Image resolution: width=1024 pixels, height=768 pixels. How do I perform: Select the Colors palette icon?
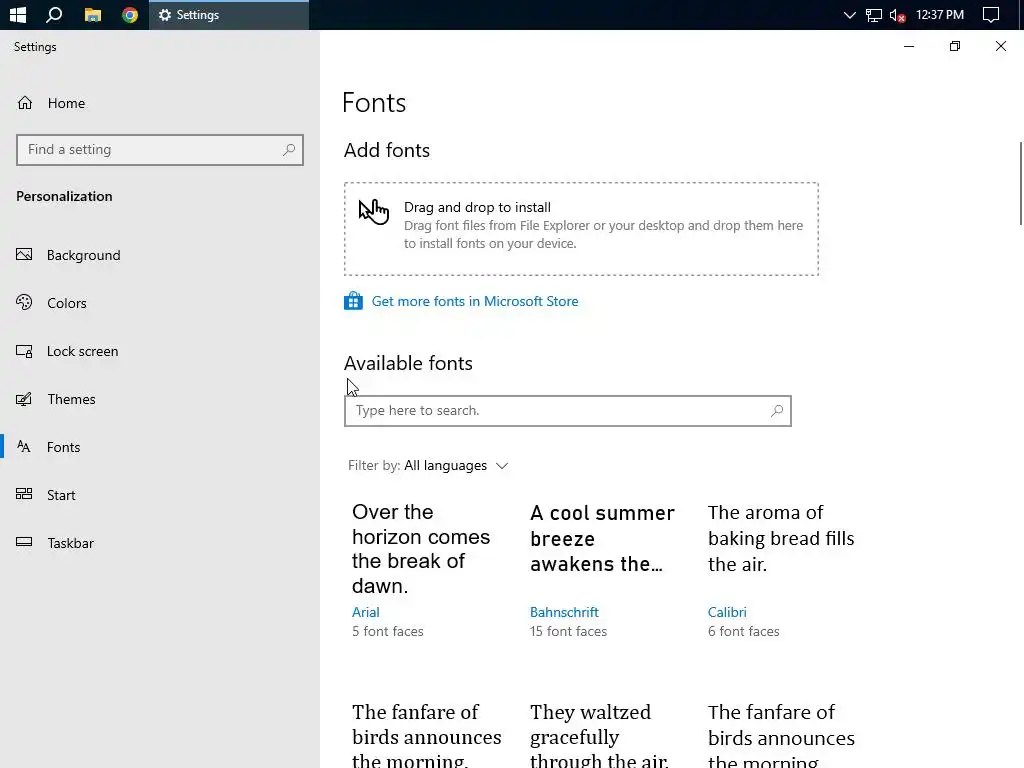[x=25, y=303]
